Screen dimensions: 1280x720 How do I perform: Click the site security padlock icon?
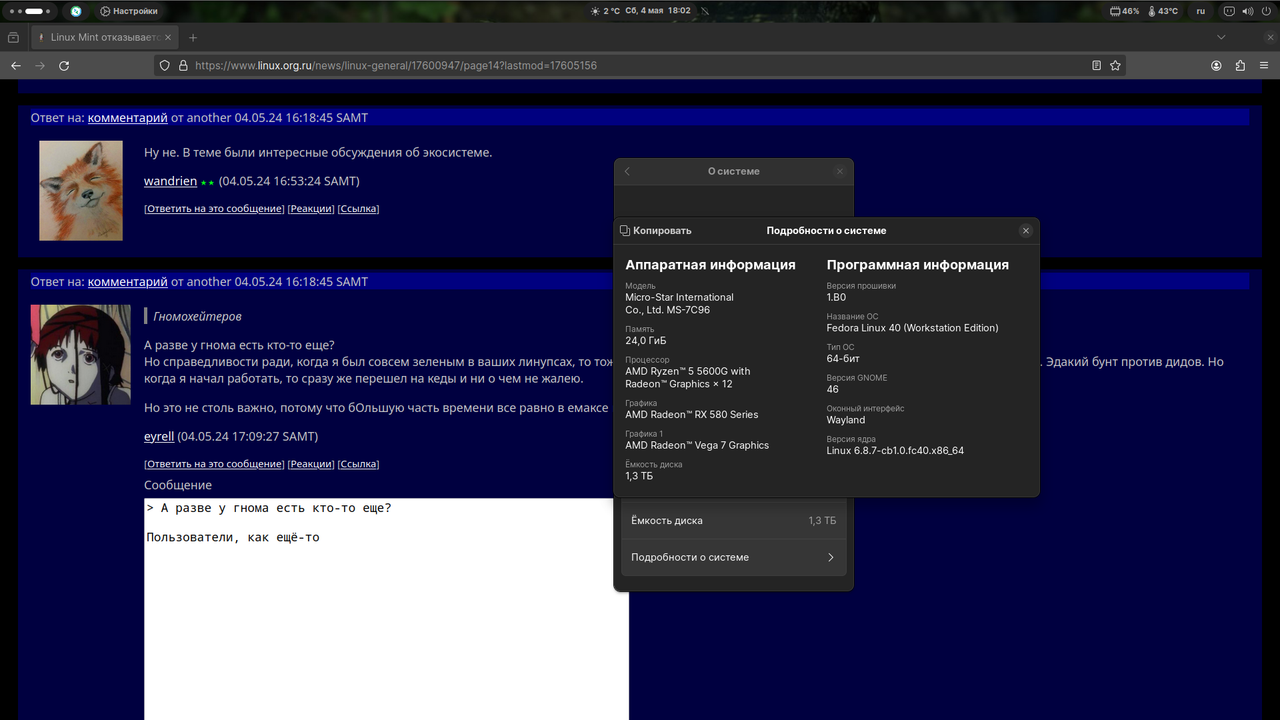pos(183,65)
